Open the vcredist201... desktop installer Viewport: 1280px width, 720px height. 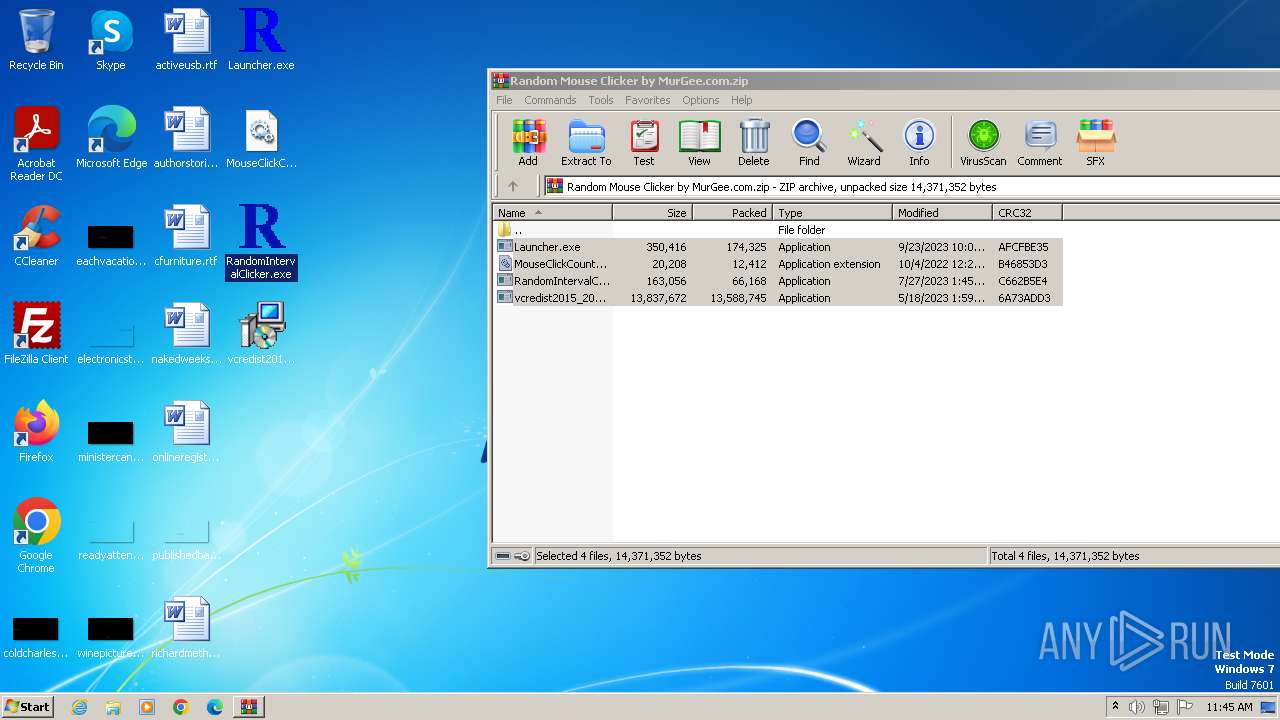261,334
